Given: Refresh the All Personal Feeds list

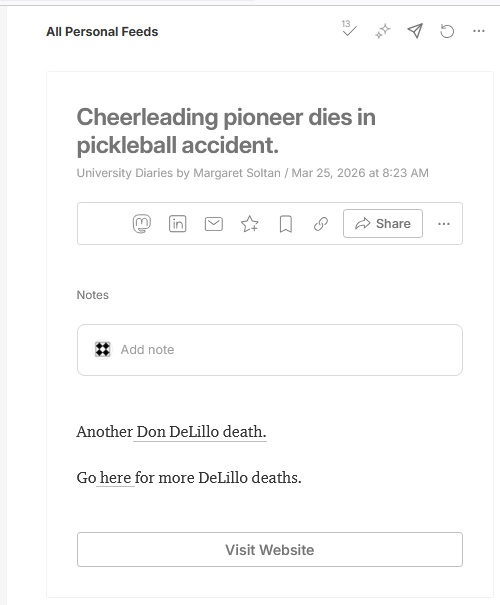Looking at the screenshot, I should pyautogui.click(x=447, y=31).
